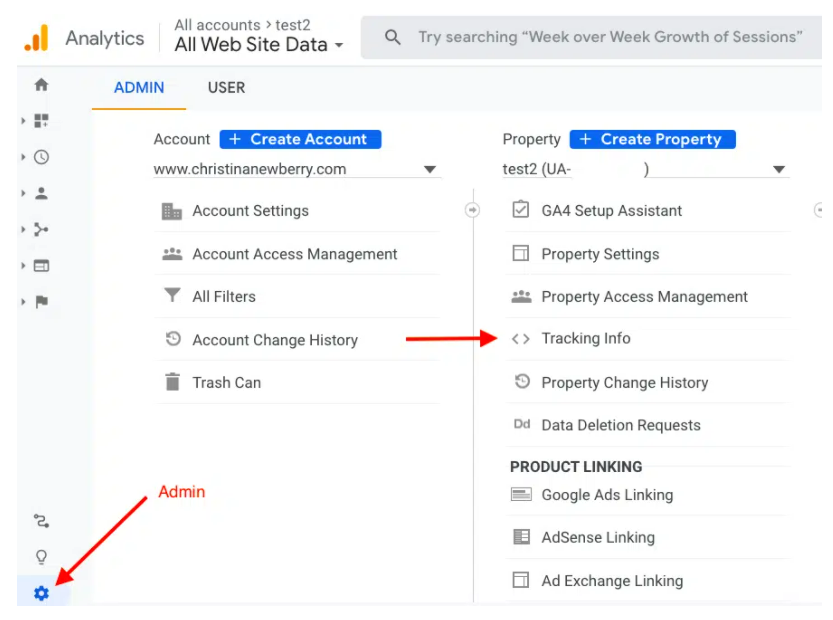The image size is (833, 620).
Task: Expand the Realtime sidebar section arrow
Action: pyautogui.click(x=23, y=157)
